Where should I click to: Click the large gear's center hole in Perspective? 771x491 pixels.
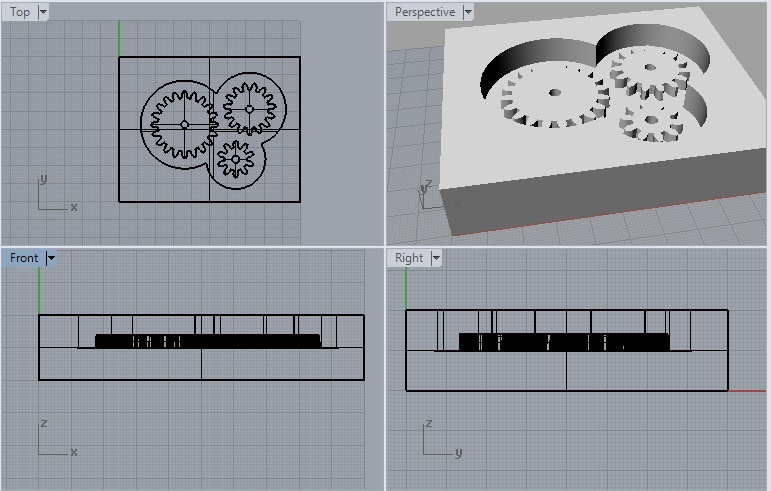[x=555, y=92]
